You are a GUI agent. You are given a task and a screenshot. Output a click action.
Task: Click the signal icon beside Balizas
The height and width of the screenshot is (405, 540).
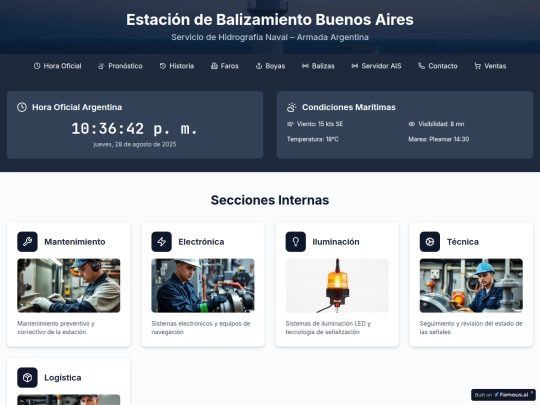click(305, 66)
